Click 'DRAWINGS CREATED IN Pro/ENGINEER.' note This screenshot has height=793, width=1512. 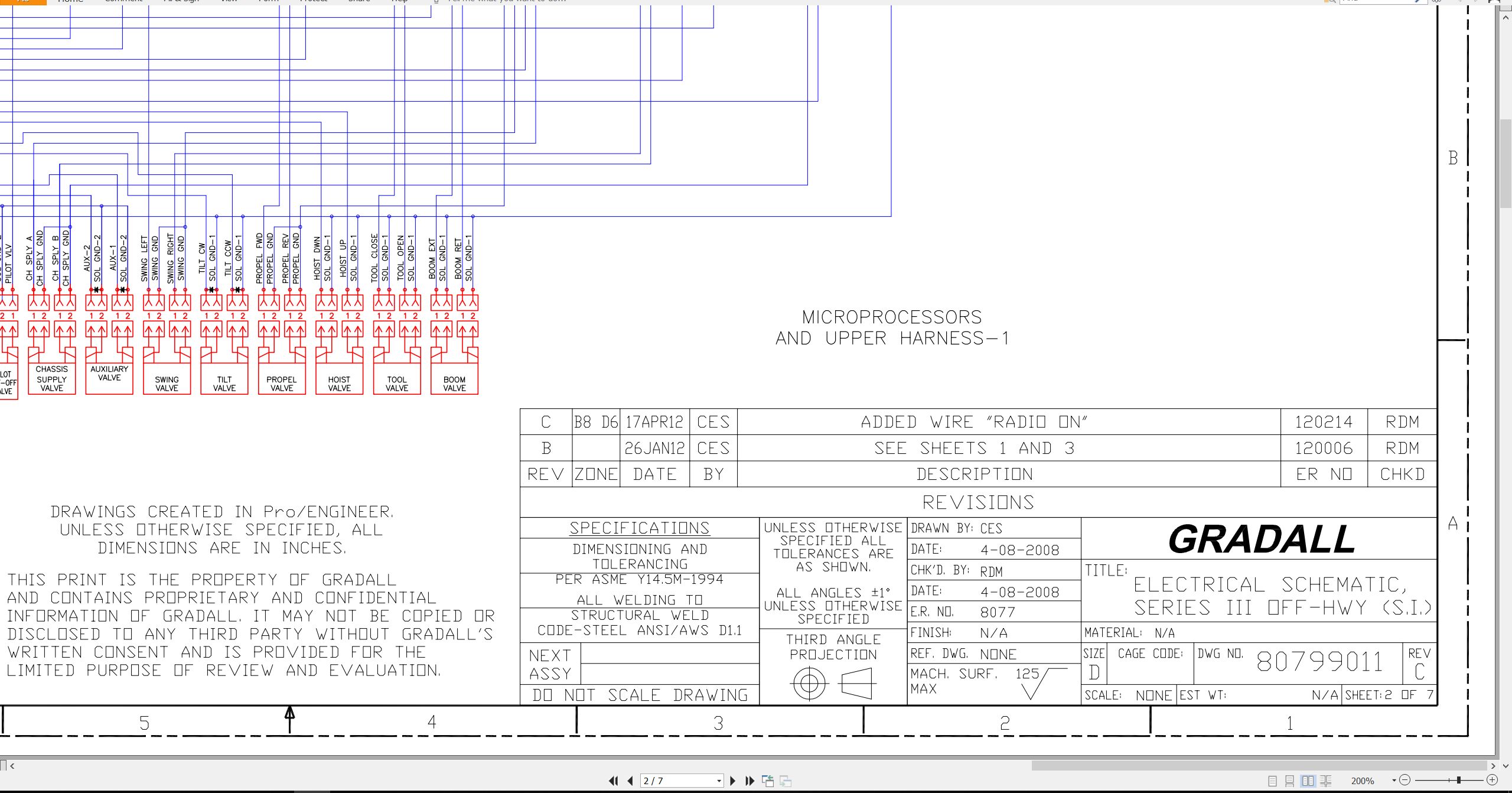pyautogui.click(x=222, y=512)
